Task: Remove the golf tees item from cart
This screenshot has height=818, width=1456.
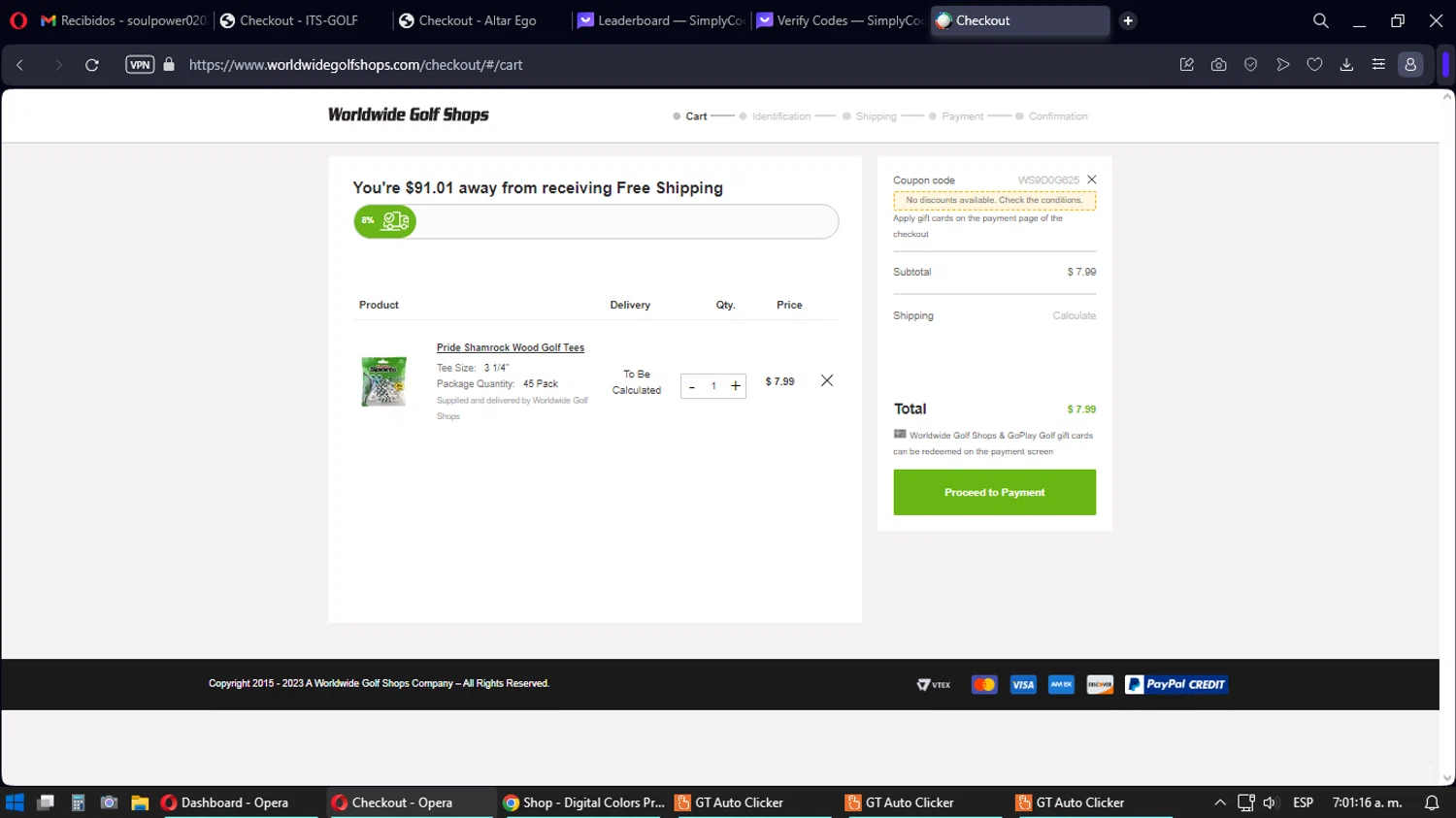Action: (827, 380)
